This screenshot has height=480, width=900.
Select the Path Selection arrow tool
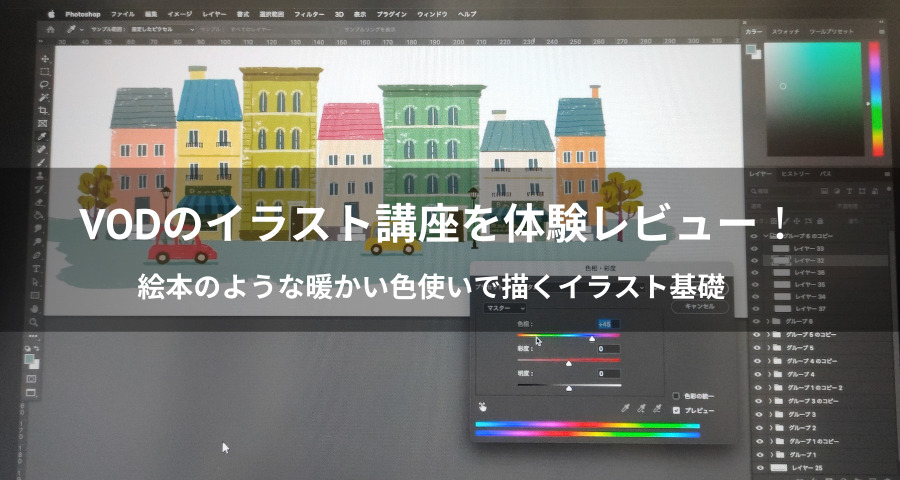(x=36, y=282)
